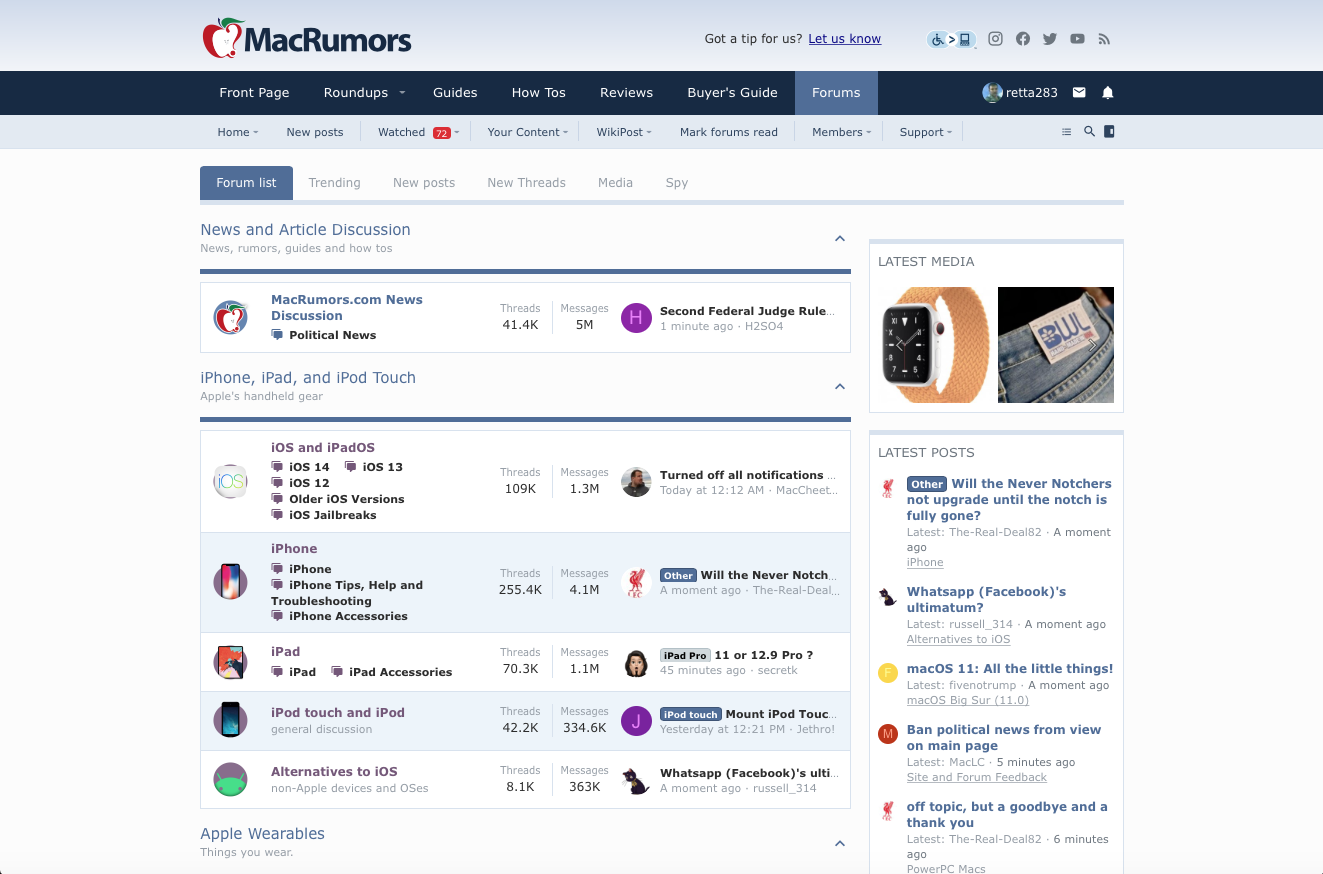1323x874 pixels.
Task: Open the Apple Watch band media thumbnail
Action: coord(934,345)
